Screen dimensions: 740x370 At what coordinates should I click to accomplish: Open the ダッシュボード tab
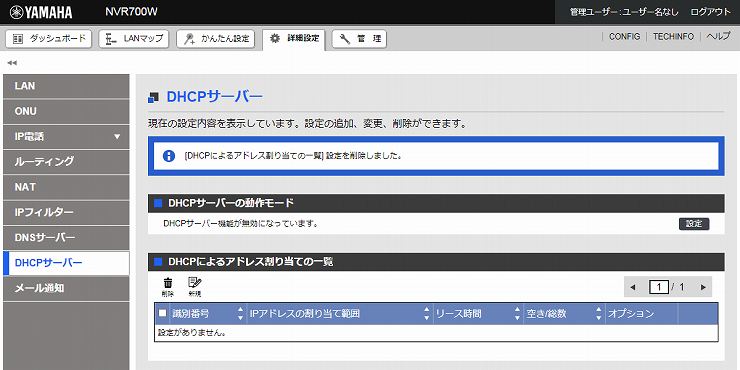pos(49,39)
